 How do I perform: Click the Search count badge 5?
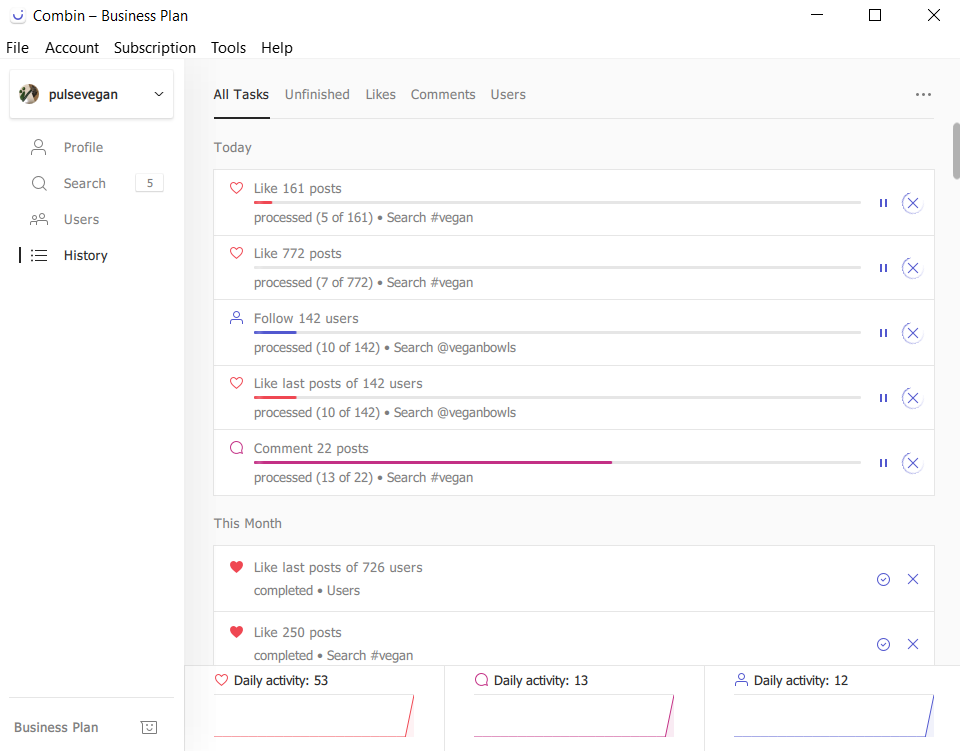point(149,183)
